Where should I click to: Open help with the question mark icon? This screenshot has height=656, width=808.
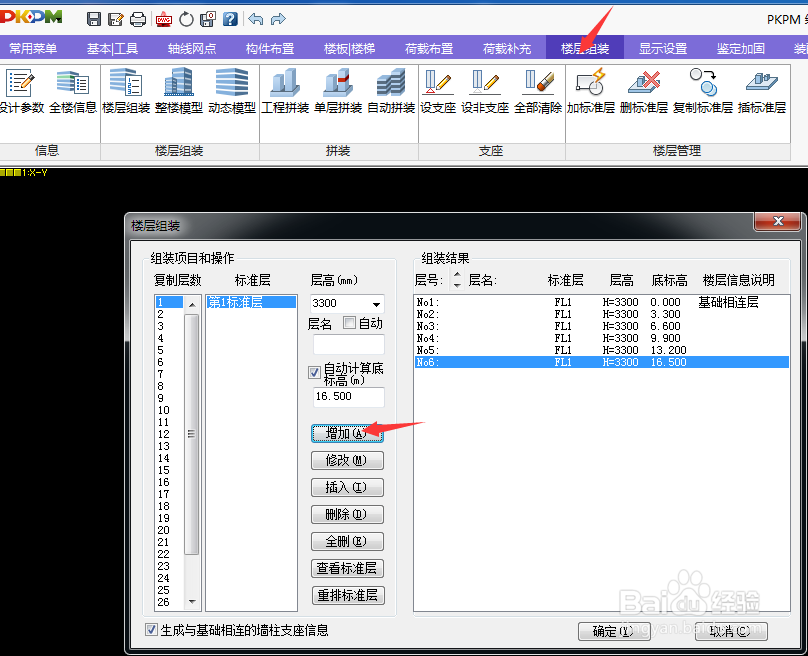coord(230,20)
